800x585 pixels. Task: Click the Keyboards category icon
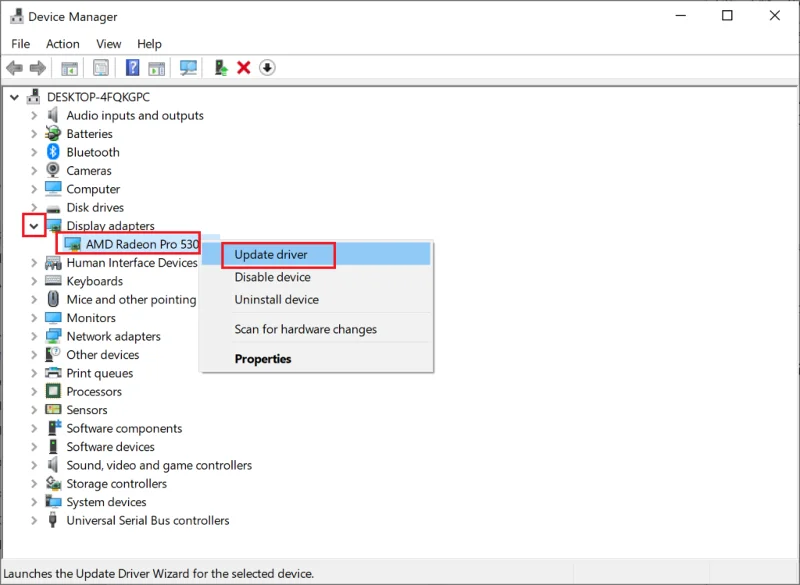click(x=53, y=281)
